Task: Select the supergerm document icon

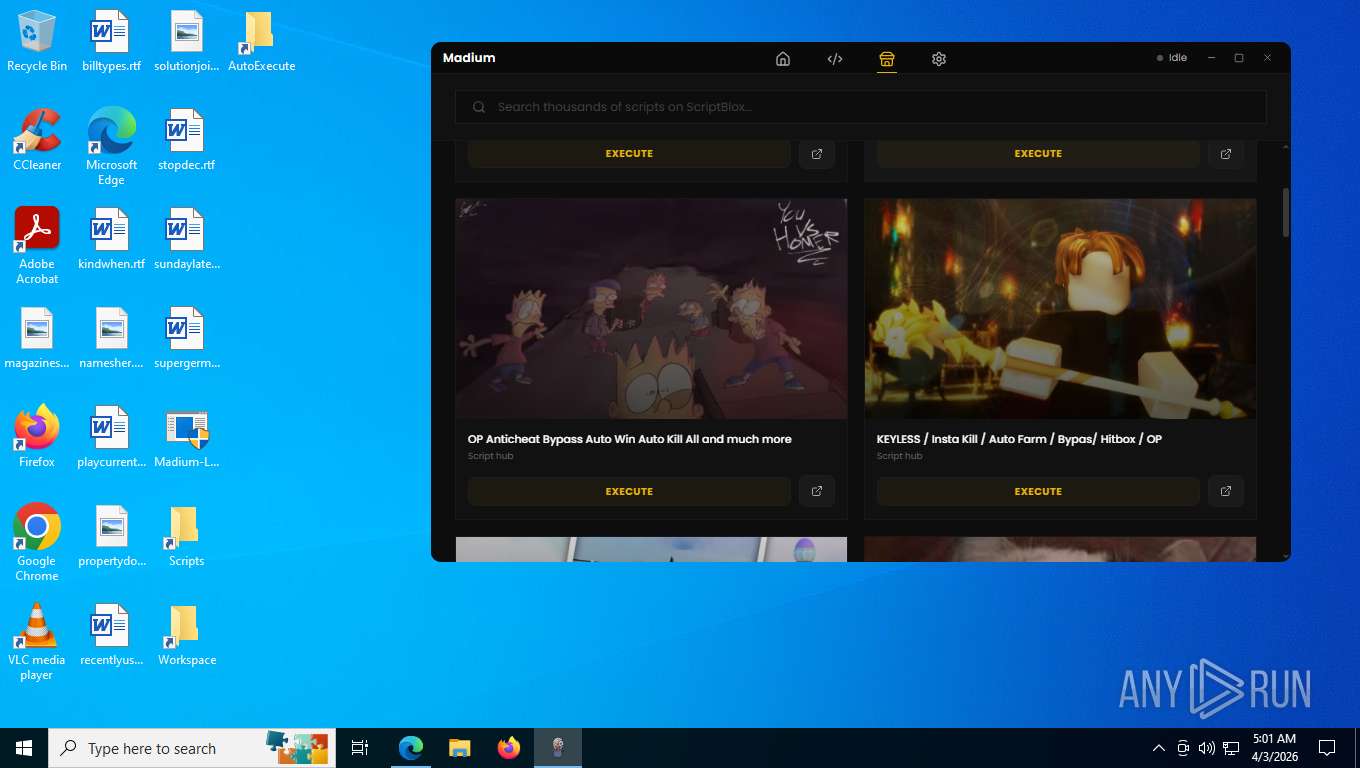Action: point(187,338)
